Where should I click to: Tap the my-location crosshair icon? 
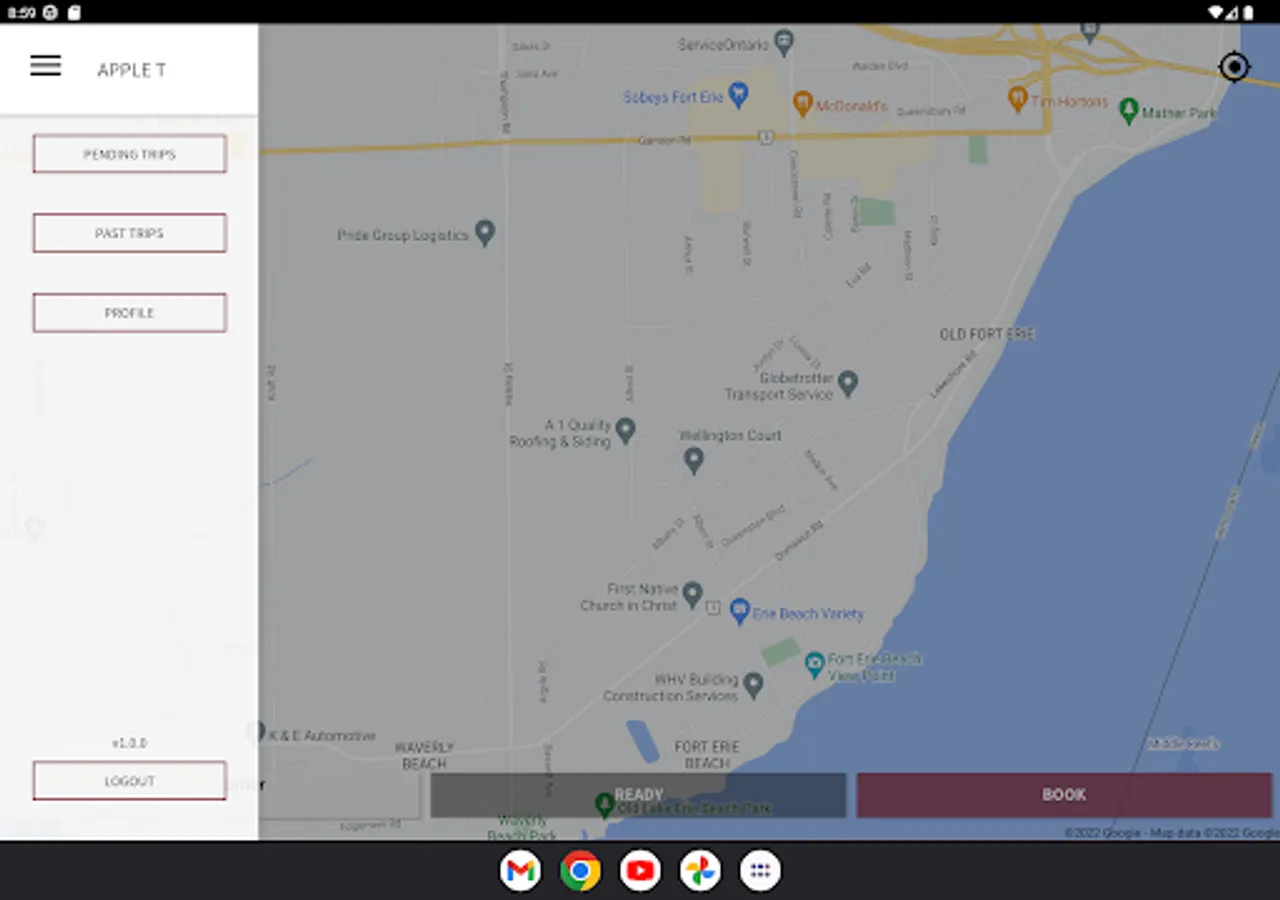[1235, 67]
